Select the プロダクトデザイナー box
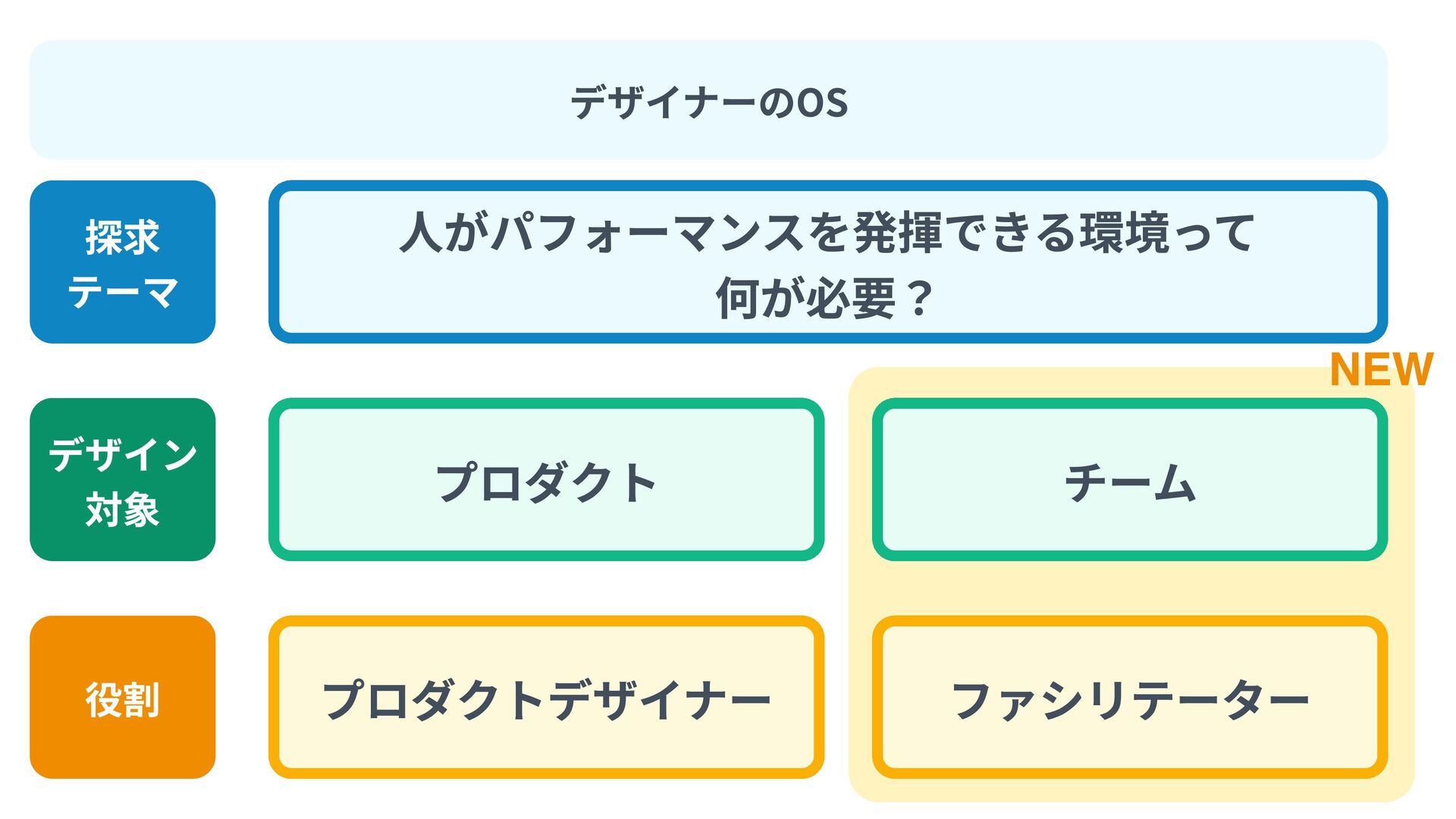1456x819 pixels. click(x=546, y=698)
